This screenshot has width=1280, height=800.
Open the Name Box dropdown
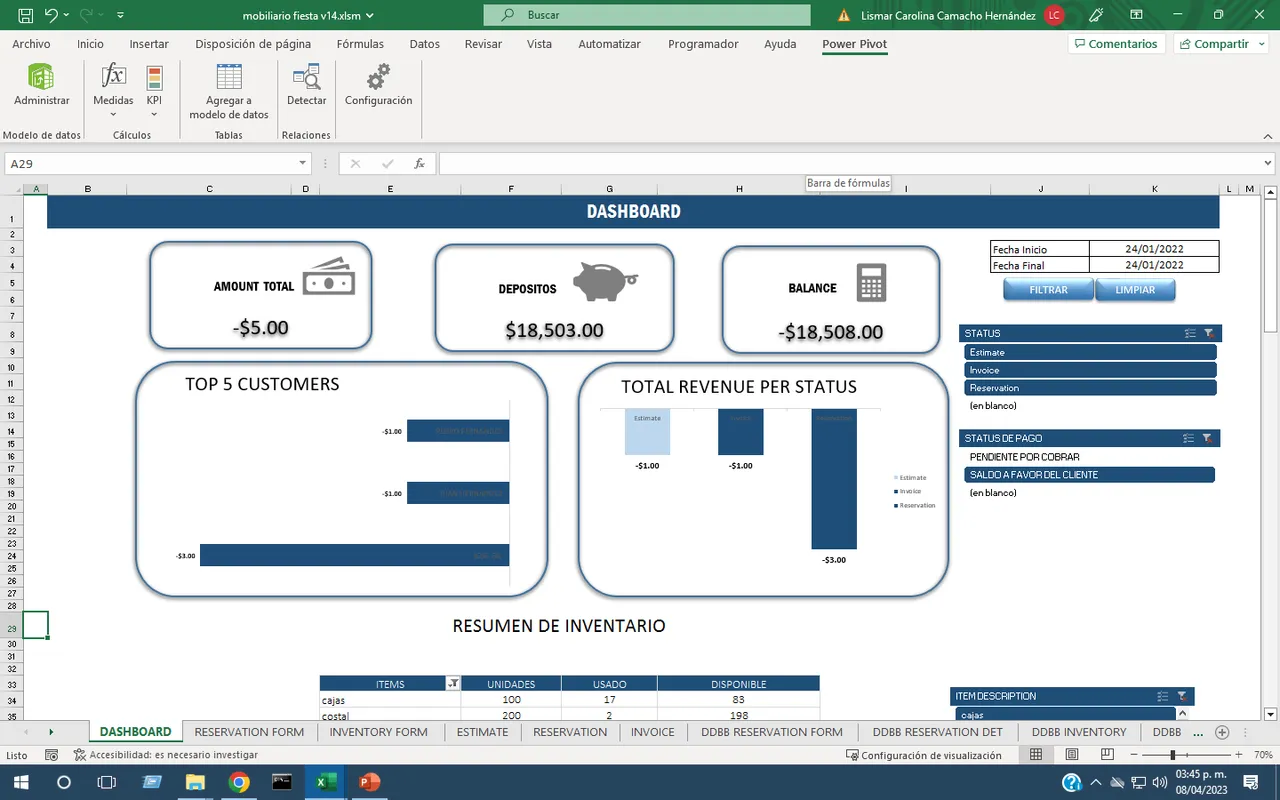303,164
